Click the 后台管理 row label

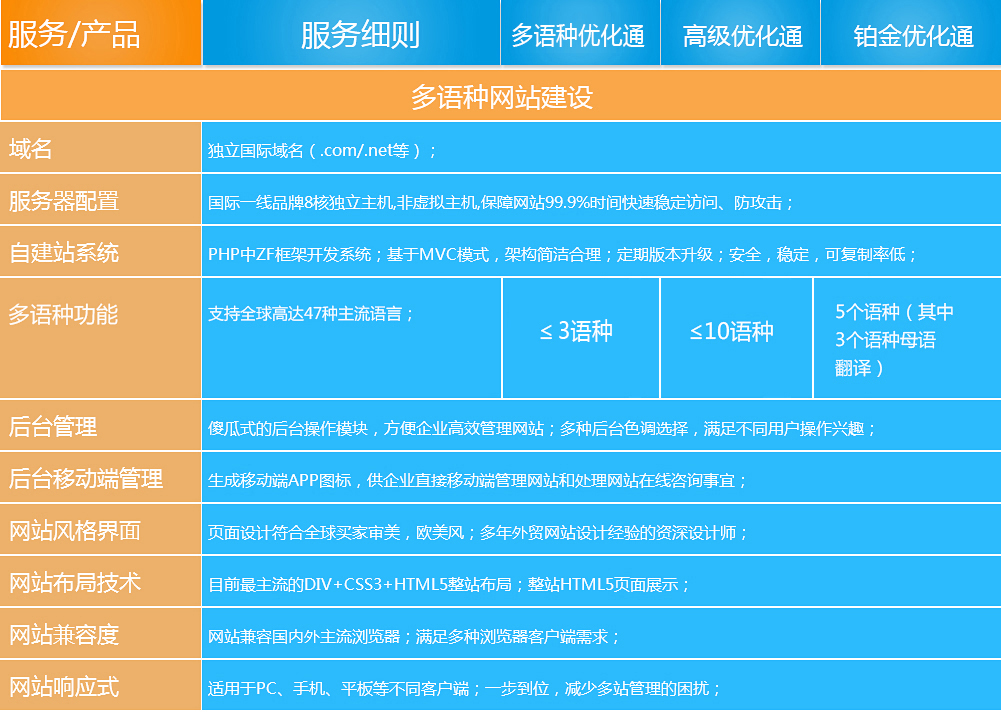pyautogui.click(x=53, y=427)
